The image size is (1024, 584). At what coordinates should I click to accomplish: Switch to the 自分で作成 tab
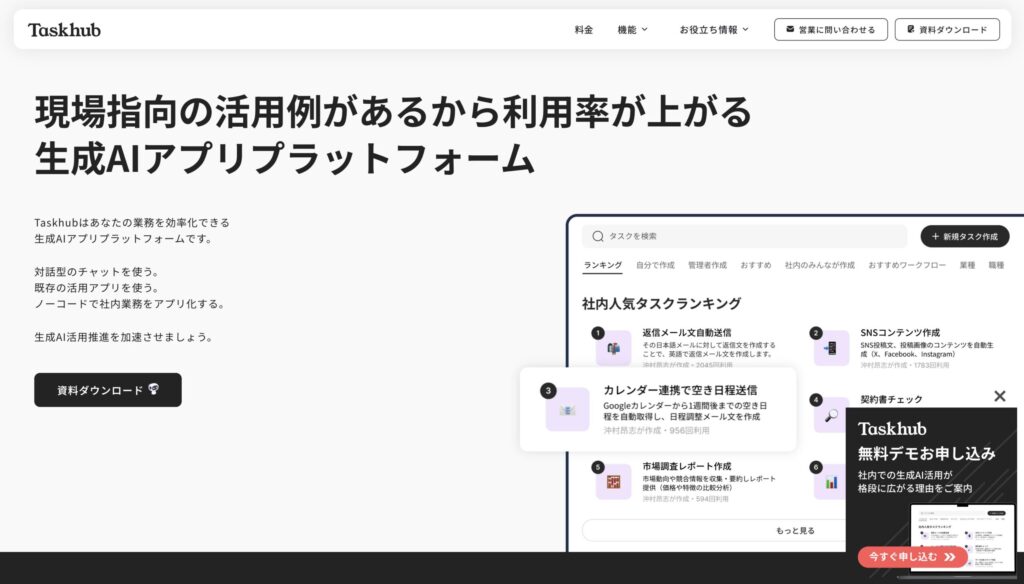655,265
